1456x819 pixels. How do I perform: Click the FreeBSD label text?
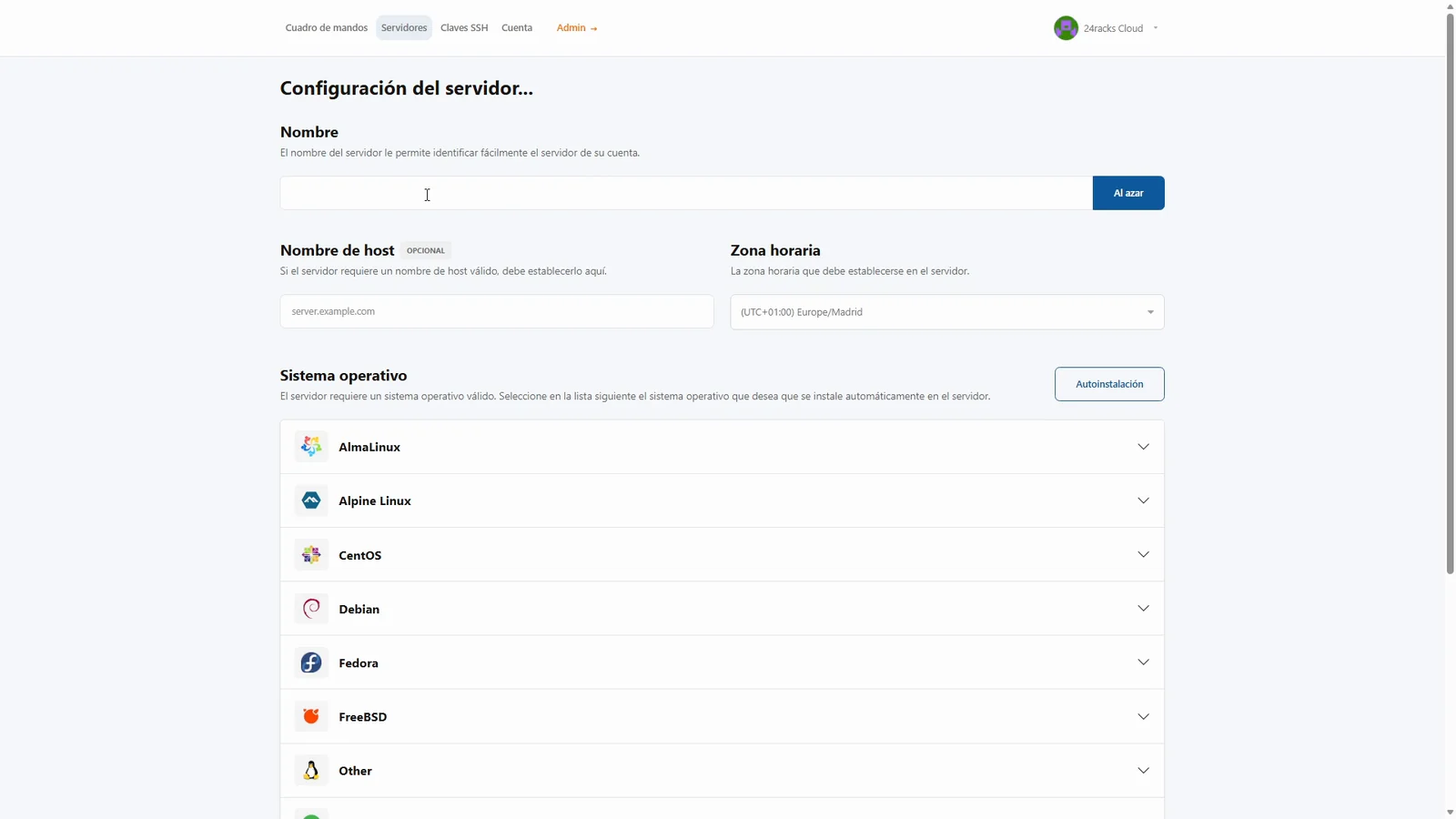click(363, 717)
